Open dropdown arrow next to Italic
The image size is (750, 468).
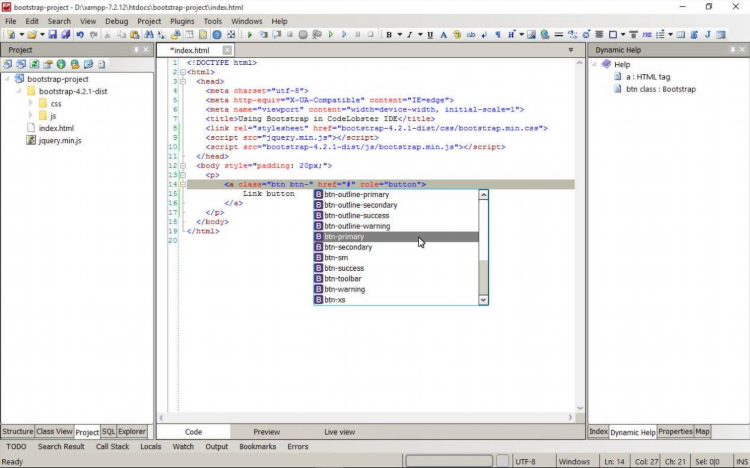[x=420, y=34]
